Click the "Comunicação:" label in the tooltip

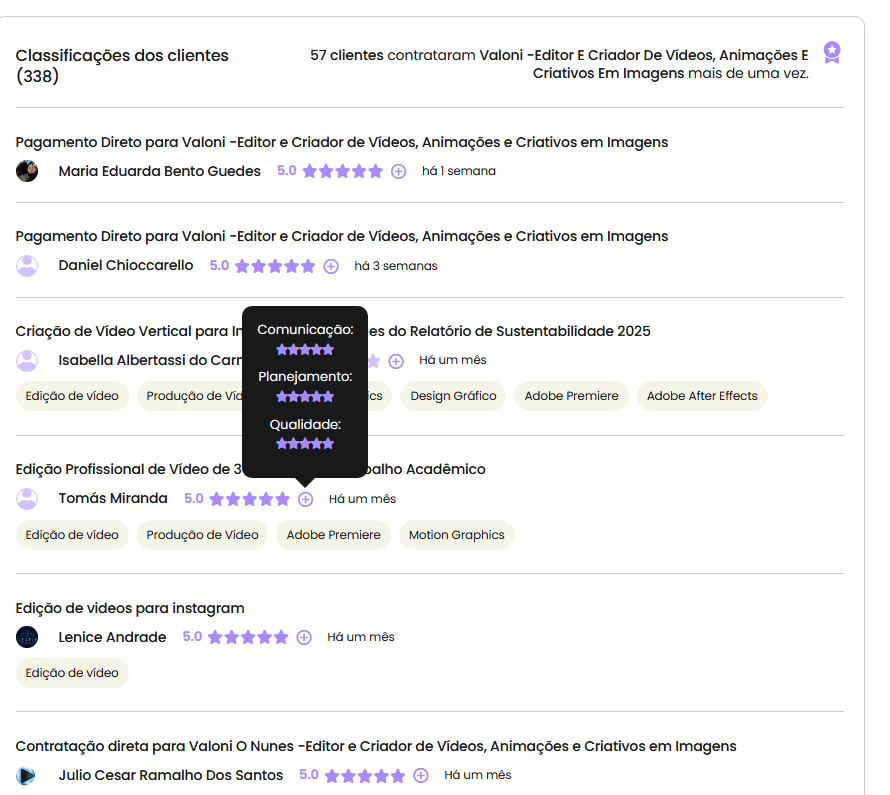tap(305, 330)
